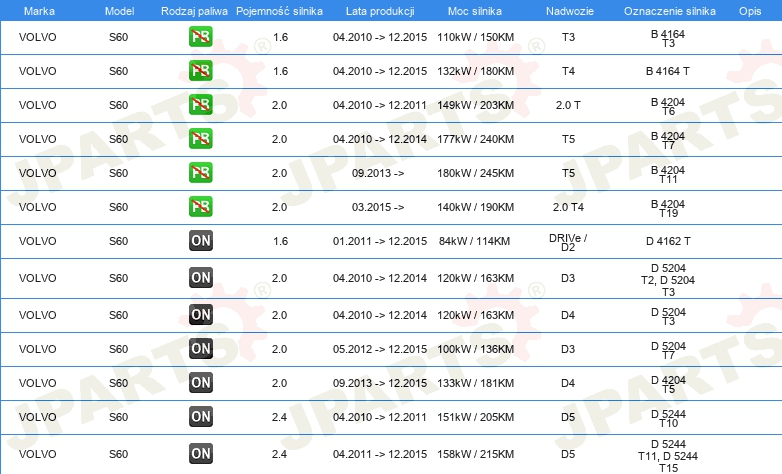Screen dimensions: 782x474
Task: Click the petrol icon in the 140kW / 190KM row
Action: point(200,207)
